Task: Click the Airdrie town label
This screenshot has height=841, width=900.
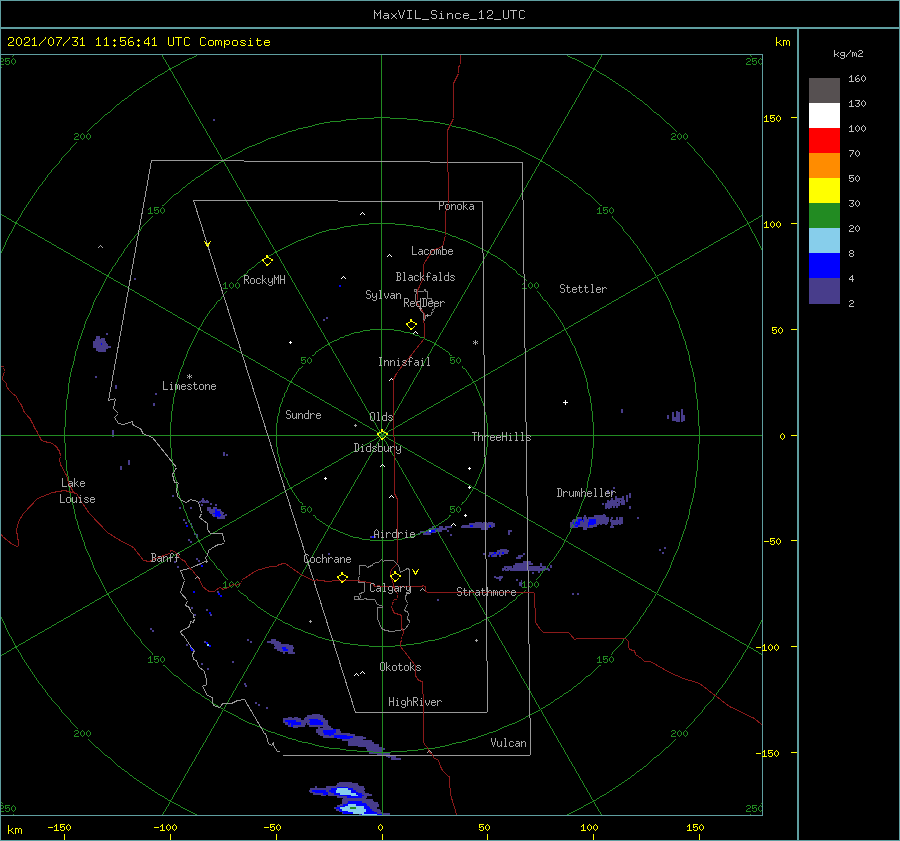Action: coord(394,534)
